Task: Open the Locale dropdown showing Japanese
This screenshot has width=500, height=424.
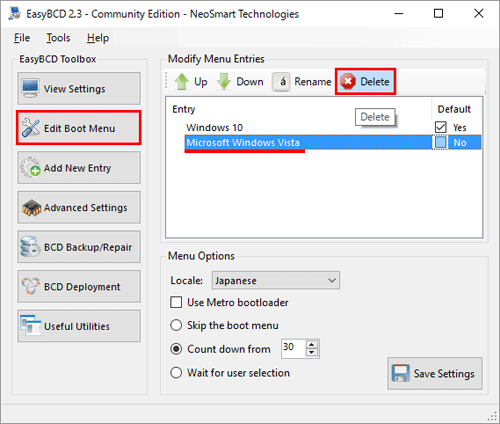Action: click(276, 280)
